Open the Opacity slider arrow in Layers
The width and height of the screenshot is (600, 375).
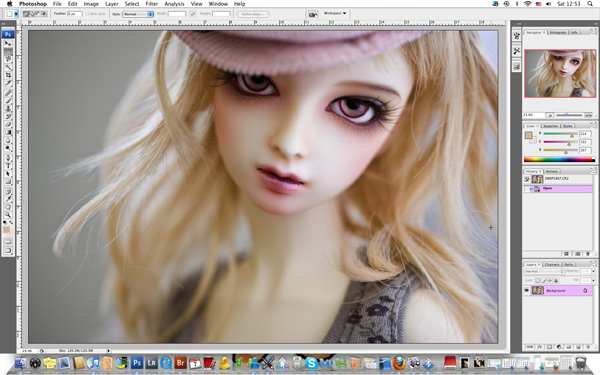click(x=593, y=271)
